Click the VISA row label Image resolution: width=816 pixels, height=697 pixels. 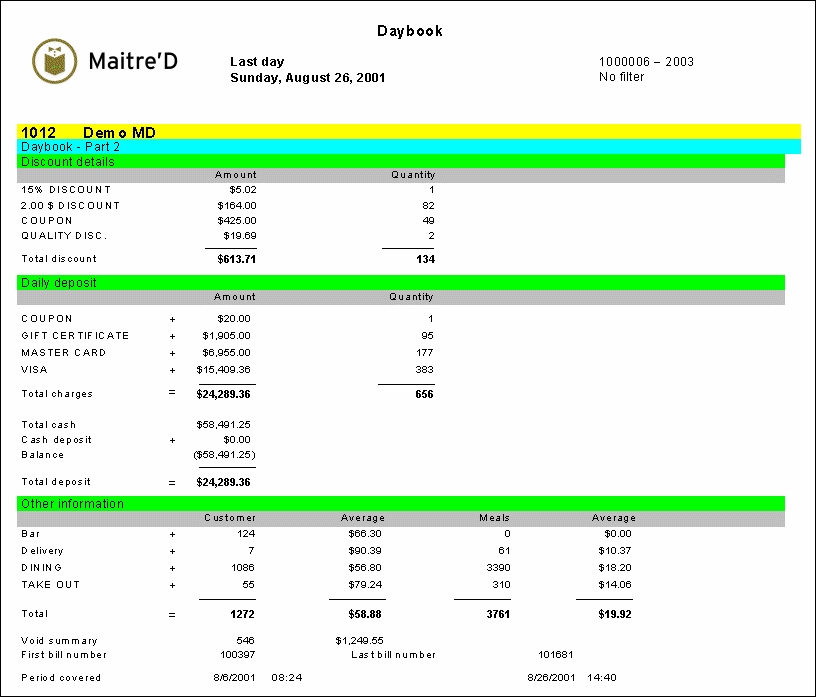[x=33, y=370]
